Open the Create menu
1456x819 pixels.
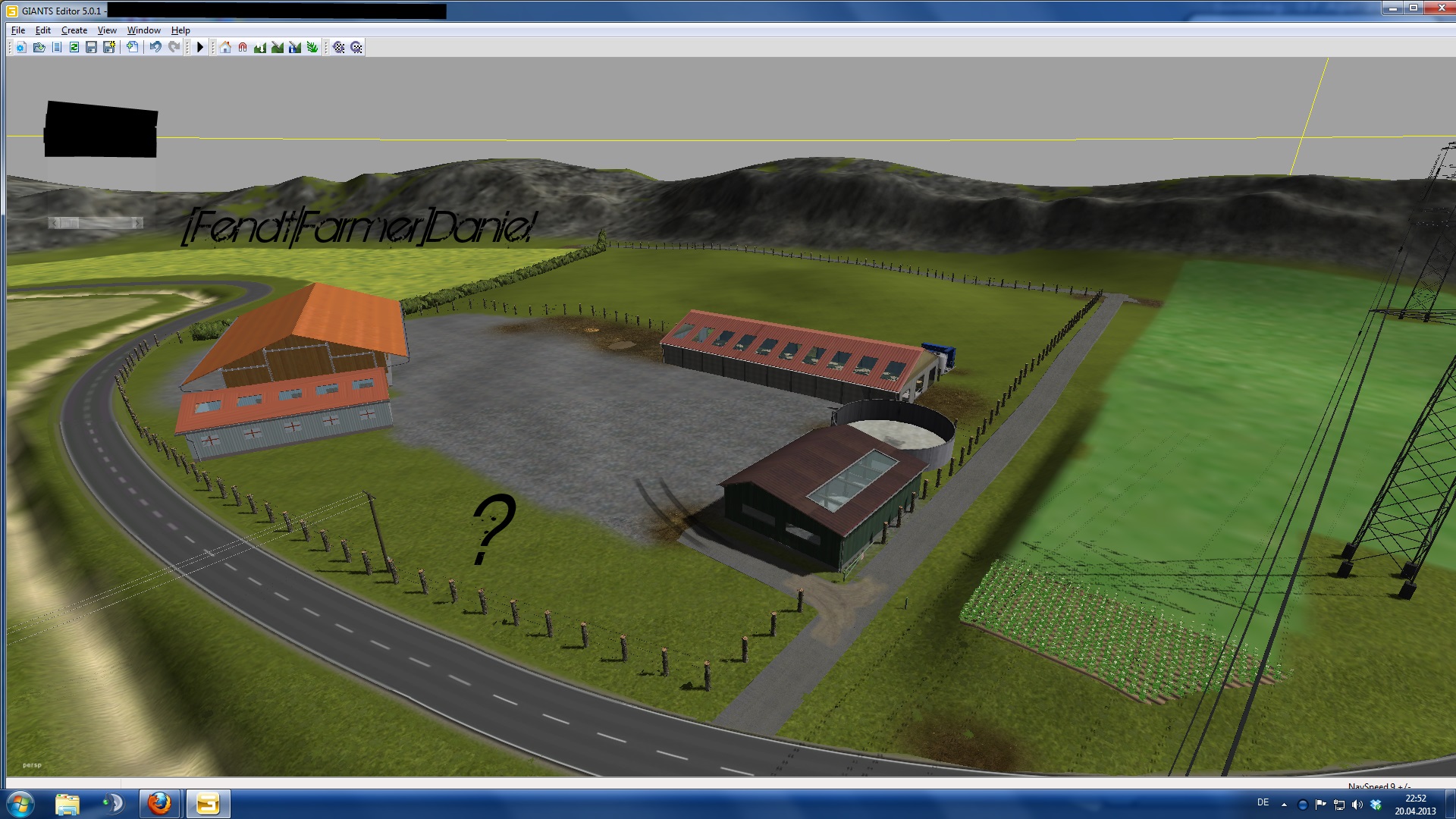click(74, 30)
